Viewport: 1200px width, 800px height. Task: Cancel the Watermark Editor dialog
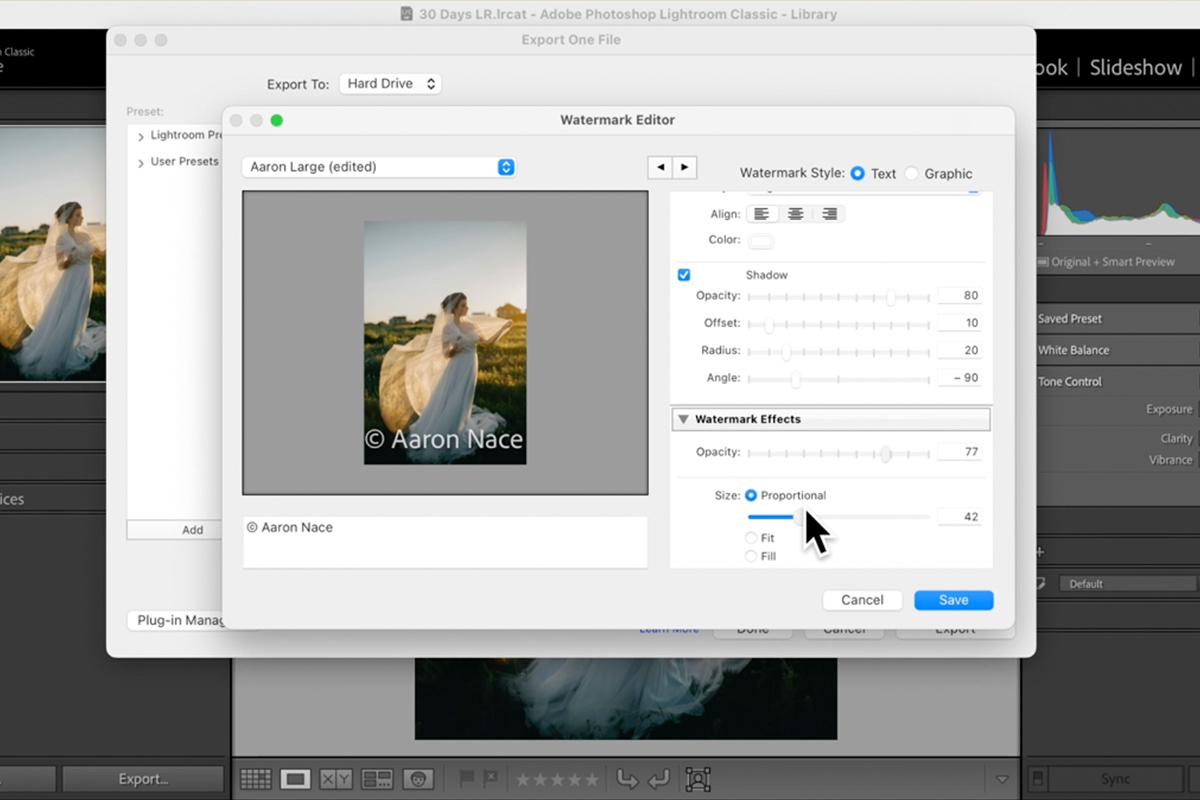862,600
